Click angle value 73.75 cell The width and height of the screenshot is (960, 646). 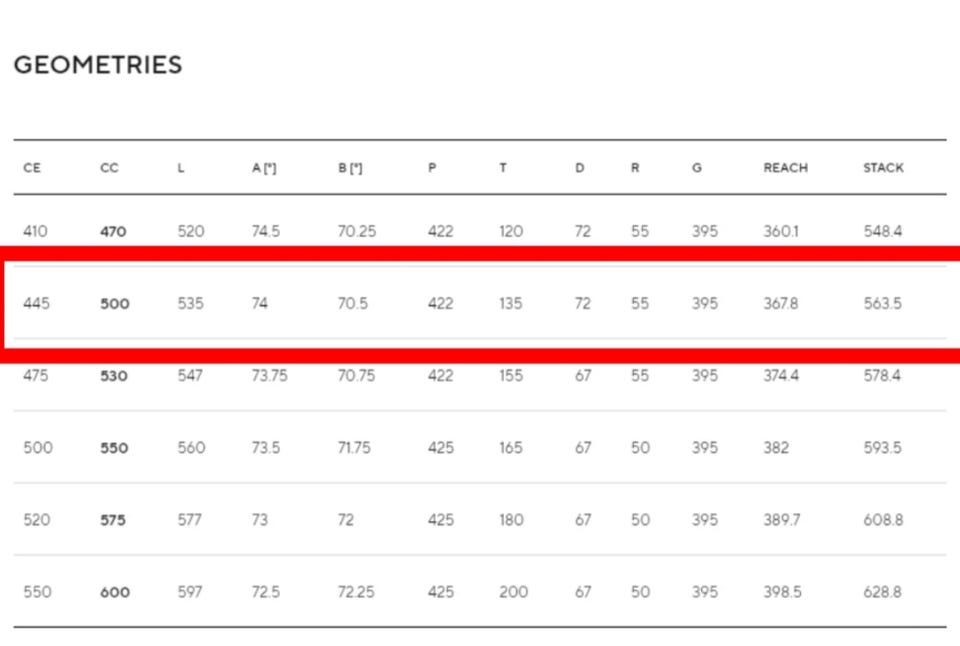(x=269, y=376)
